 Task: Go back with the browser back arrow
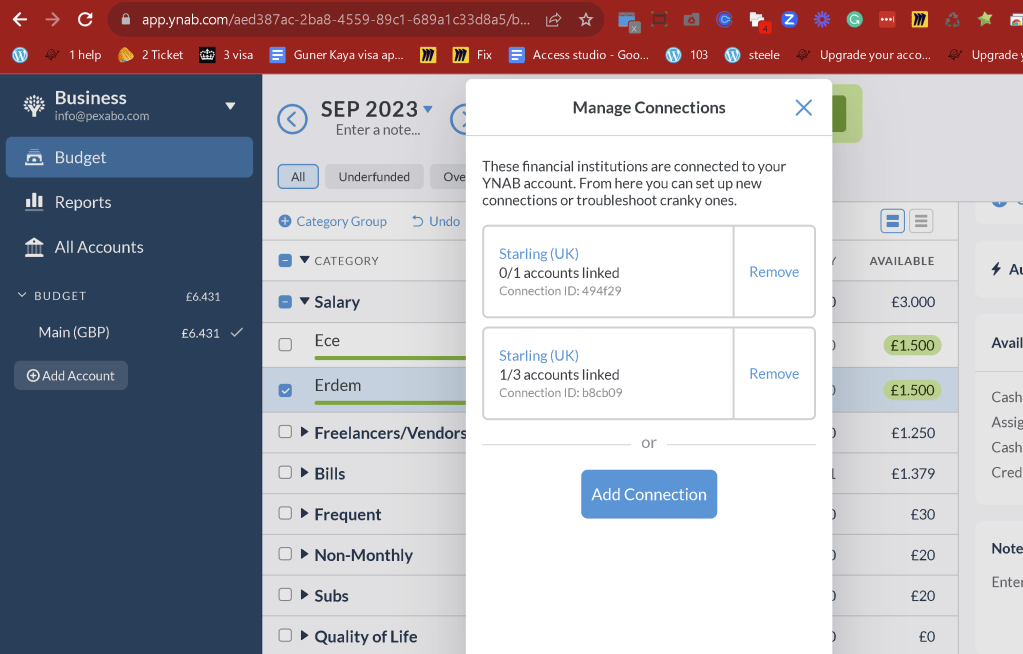[x=20, y=20]
